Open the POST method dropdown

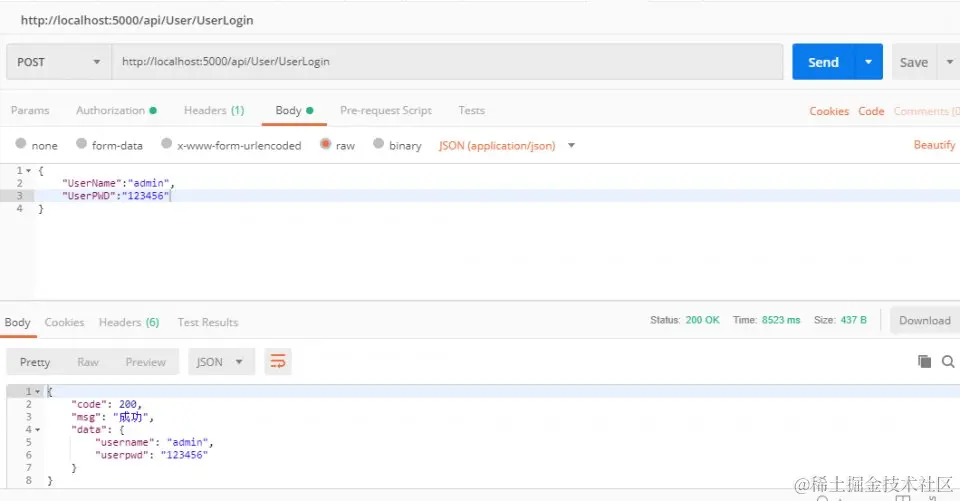pos(59,62)
